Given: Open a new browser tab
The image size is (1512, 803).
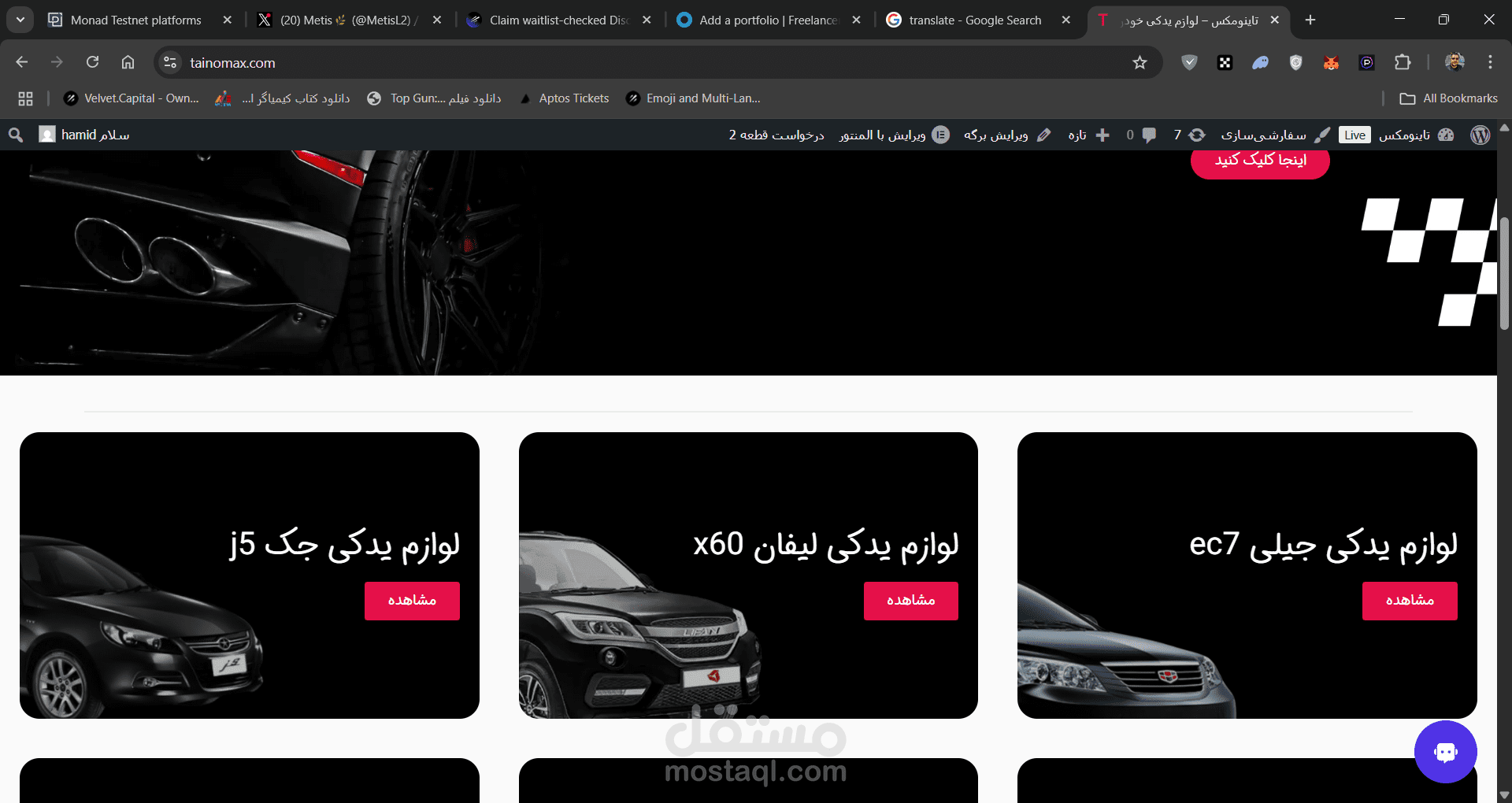Looking at the screenshot, I should tap(1310, 20).
